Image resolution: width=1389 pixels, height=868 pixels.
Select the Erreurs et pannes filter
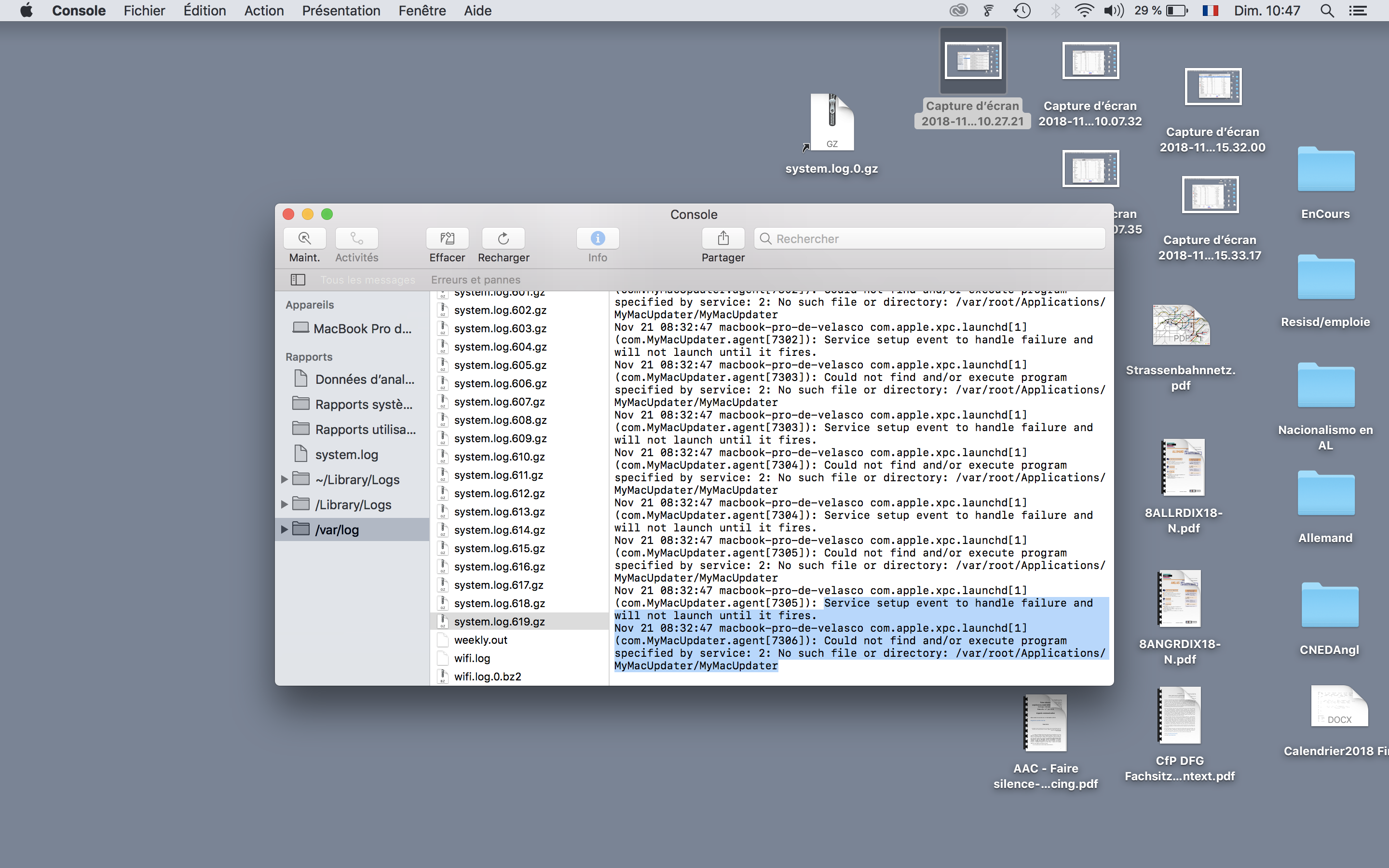click(x=475, y=280)
